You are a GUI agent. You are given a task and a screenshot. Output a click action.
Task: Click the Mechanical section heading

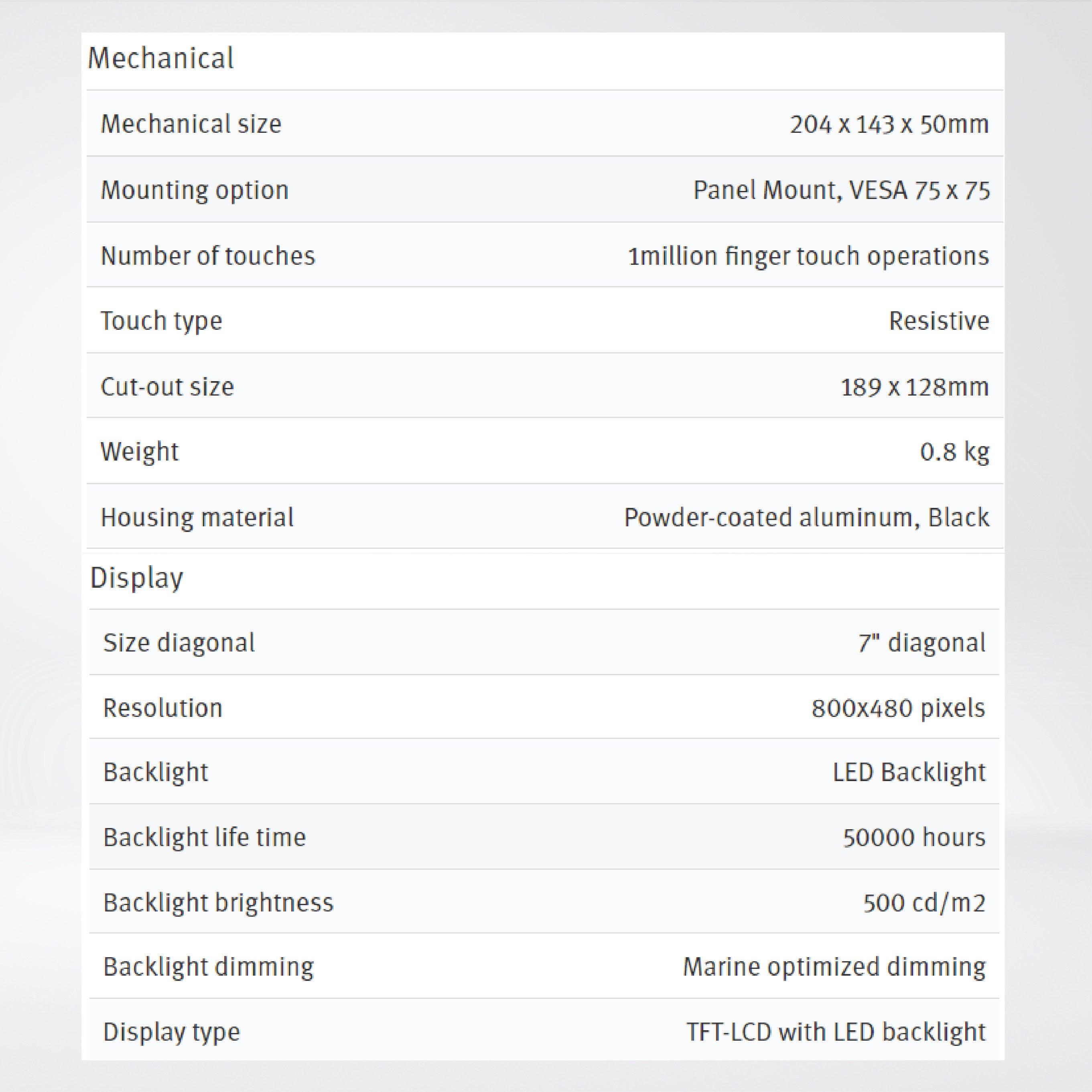pyautogui.click(x=160, y=58)
